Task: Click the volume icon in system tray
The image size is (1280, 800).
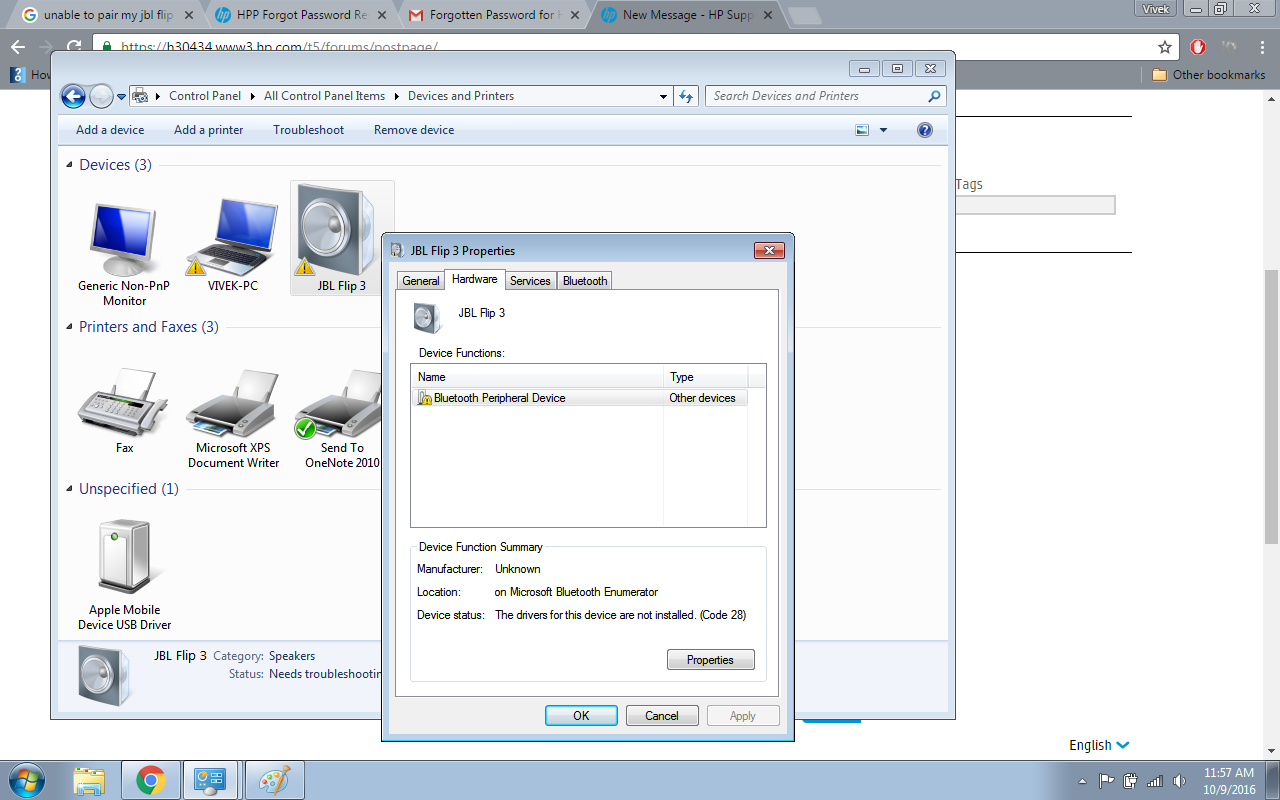Action: point(1180,781)
